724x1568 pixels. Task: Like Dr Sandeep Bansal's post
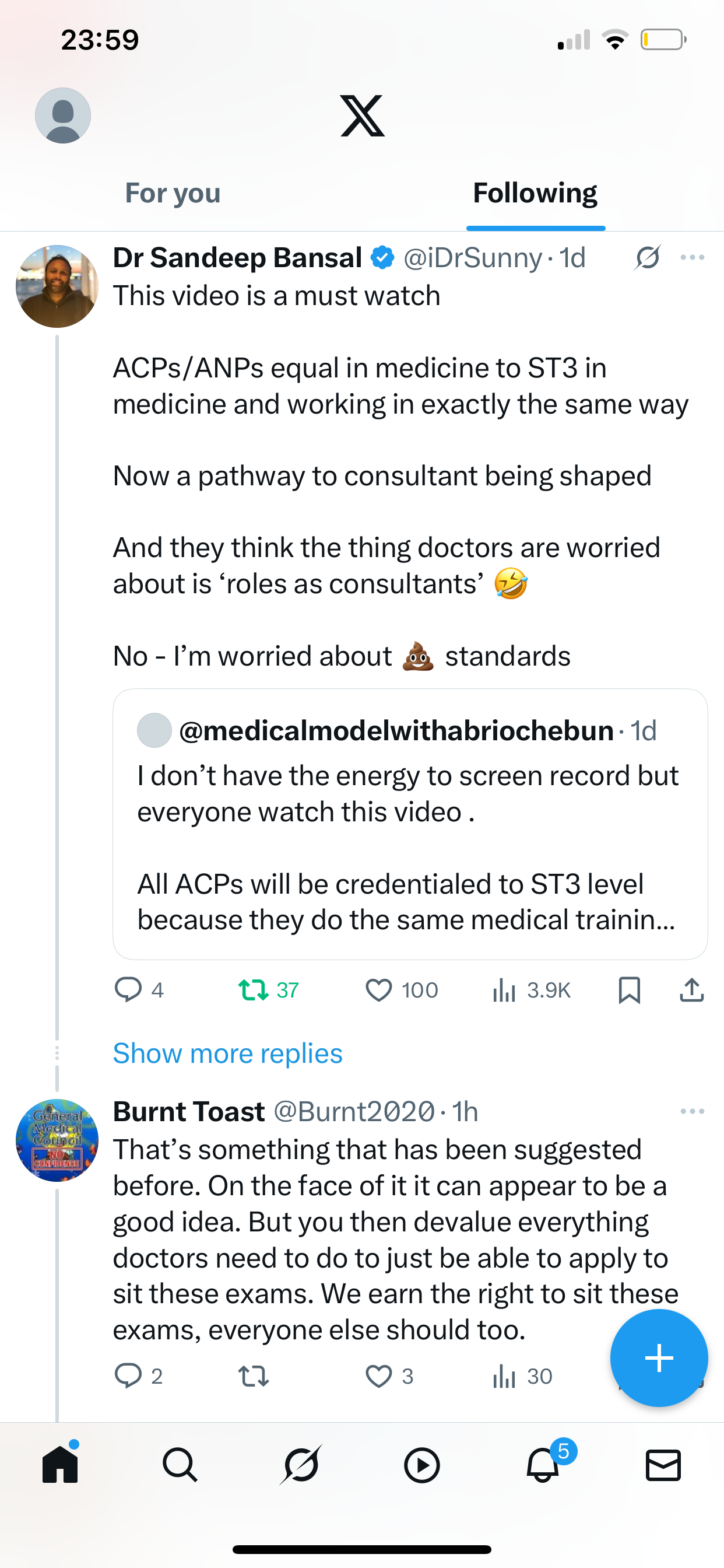(378, 991)
